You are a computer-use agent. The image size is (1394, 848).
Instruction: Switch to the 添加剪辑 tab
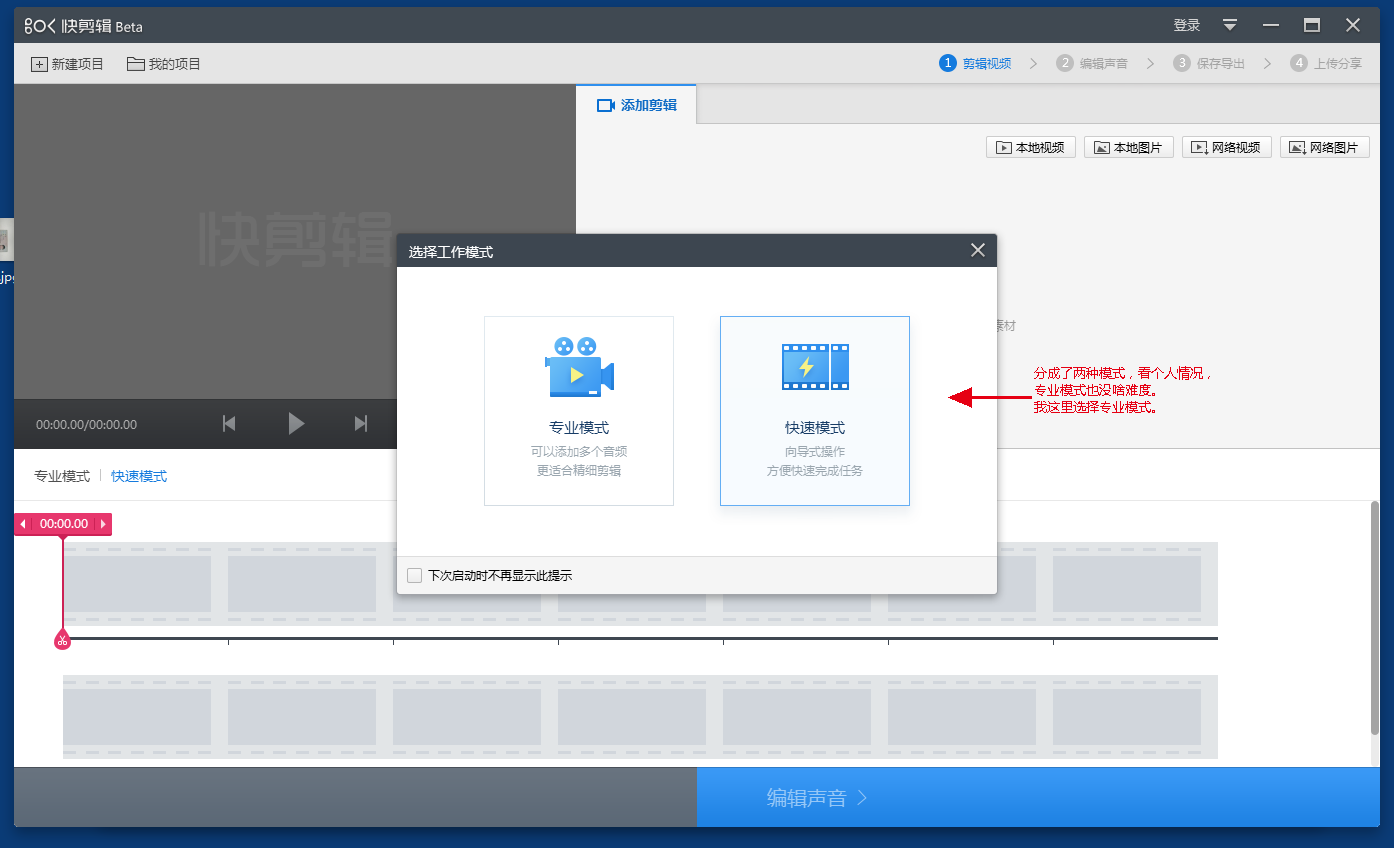pos(636,105)
